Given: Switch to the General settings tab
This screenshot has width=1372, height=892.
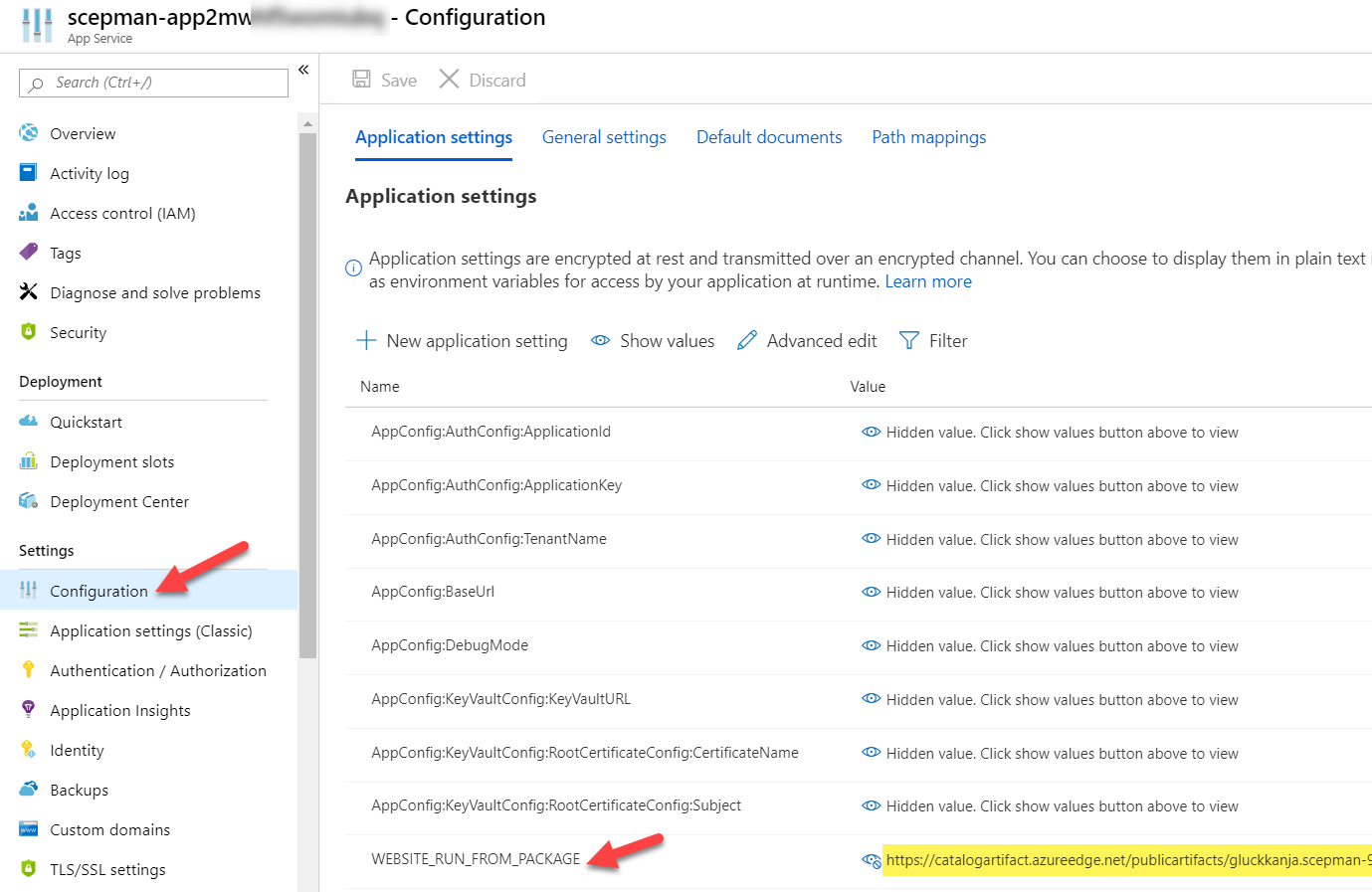Looking at the screenshot, I should (x=604, y=137).
